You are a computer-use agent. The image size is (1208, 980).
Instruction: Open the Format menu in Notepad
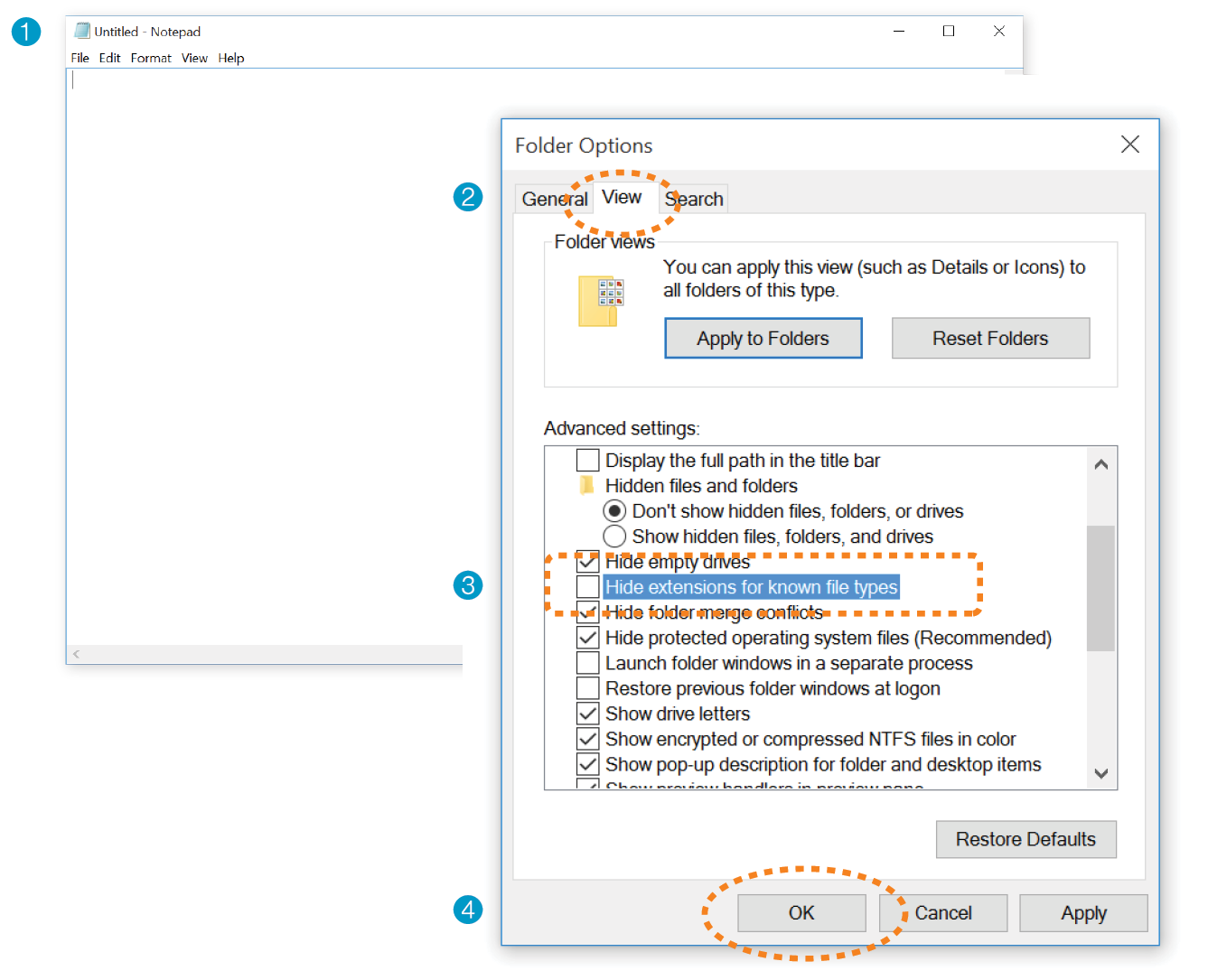[151, 58]
